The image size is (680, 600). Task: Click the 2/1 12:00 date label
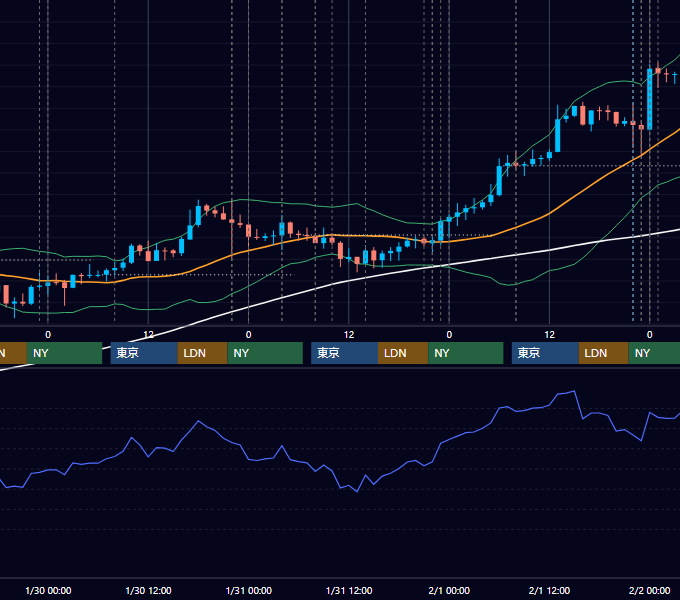[x=549, y=590]
